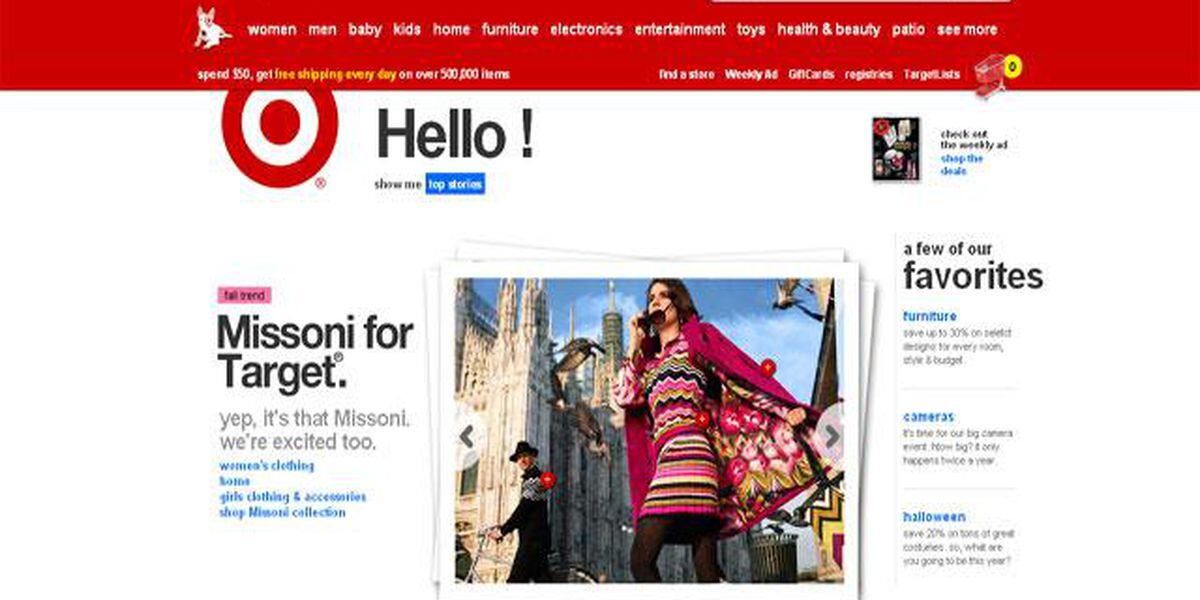Open the 'top stories' selector
Image resolution: width=1200 pixels, height=600 pixels.
pos(455,184)
